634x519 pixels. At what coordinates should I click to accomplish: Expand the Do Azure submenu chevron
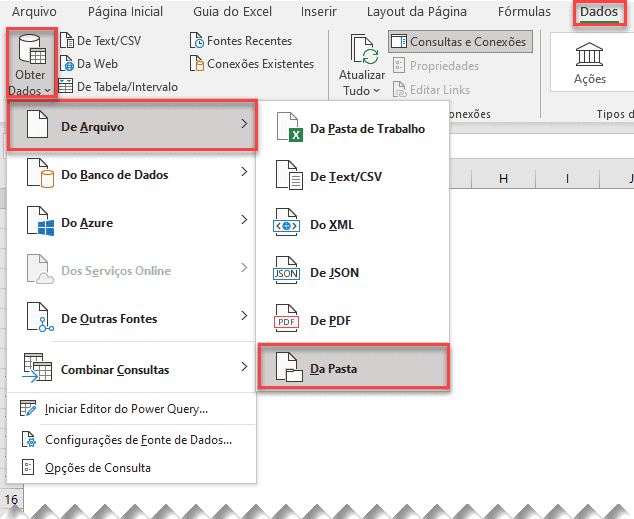tap(244, 220)
